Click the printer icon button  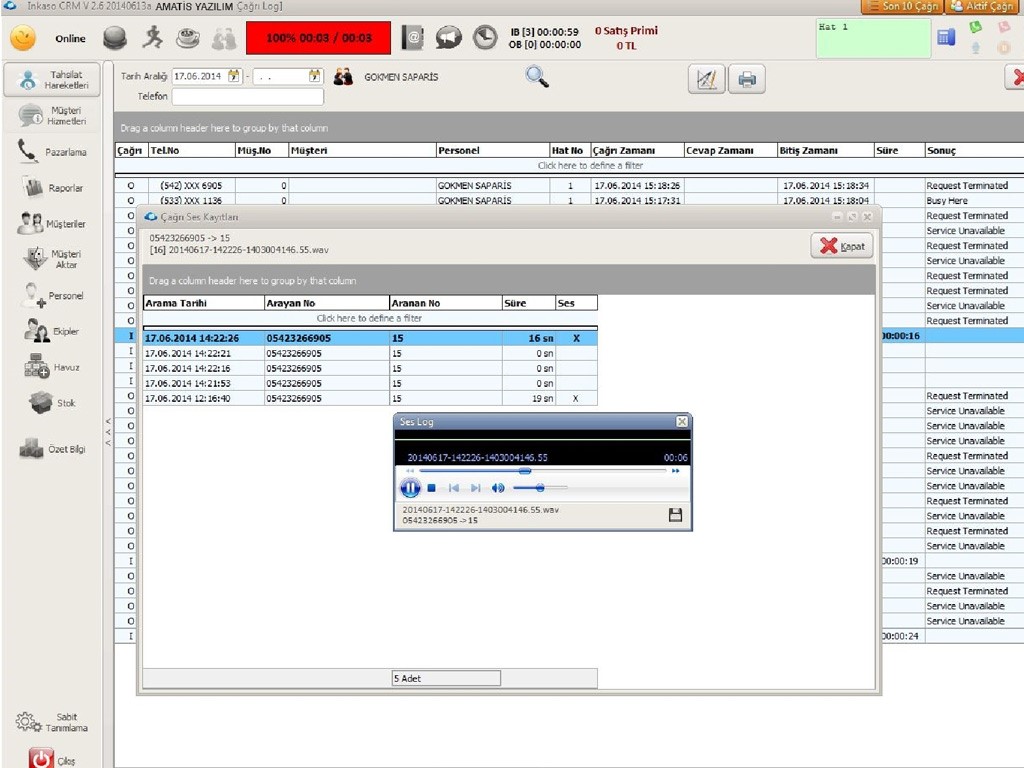point(746,79)
